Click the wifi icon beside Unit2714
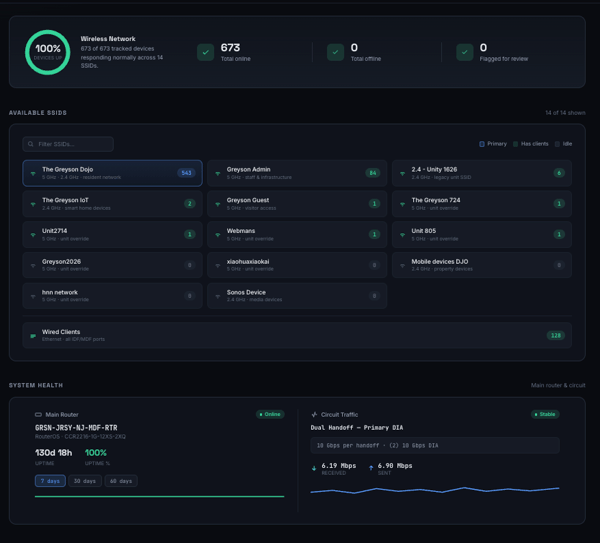 coord(33,235)
